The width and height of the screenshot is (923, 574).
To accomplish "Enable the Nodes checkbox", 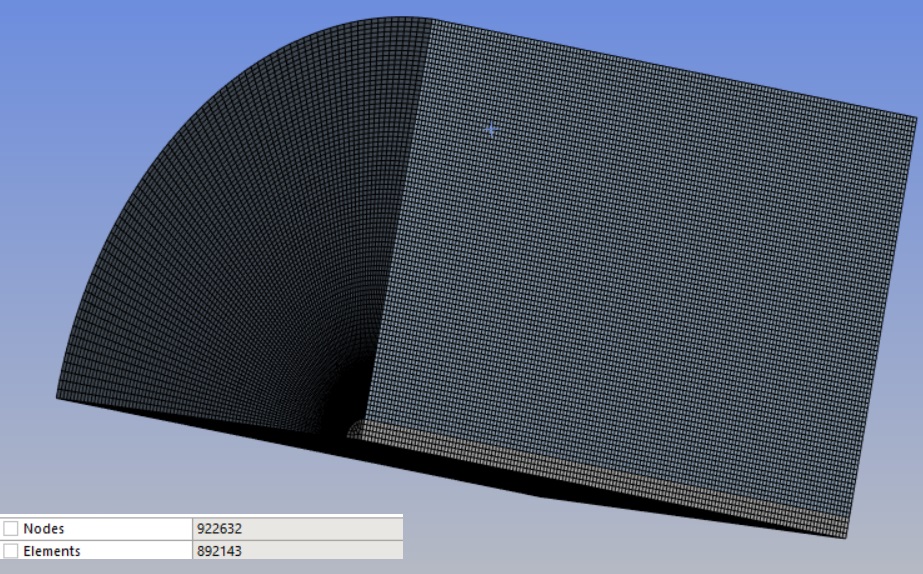I will pos(11,529).
